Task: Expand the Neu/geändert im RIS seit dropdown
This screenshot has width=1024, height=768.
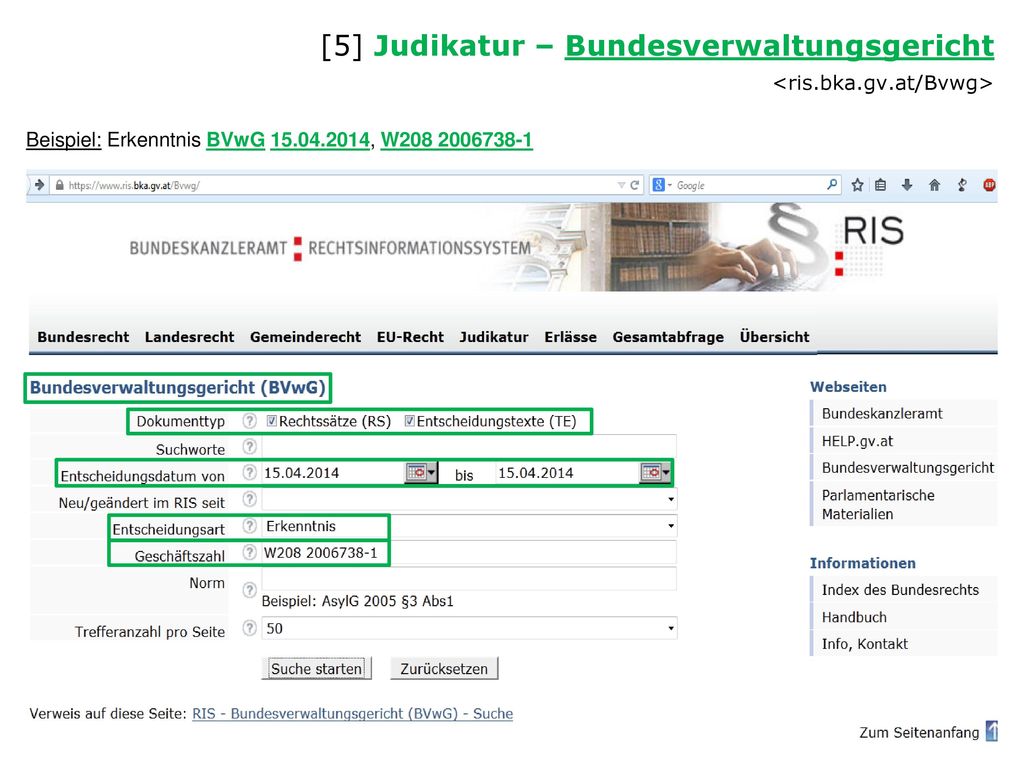Action: coord(671,500)
